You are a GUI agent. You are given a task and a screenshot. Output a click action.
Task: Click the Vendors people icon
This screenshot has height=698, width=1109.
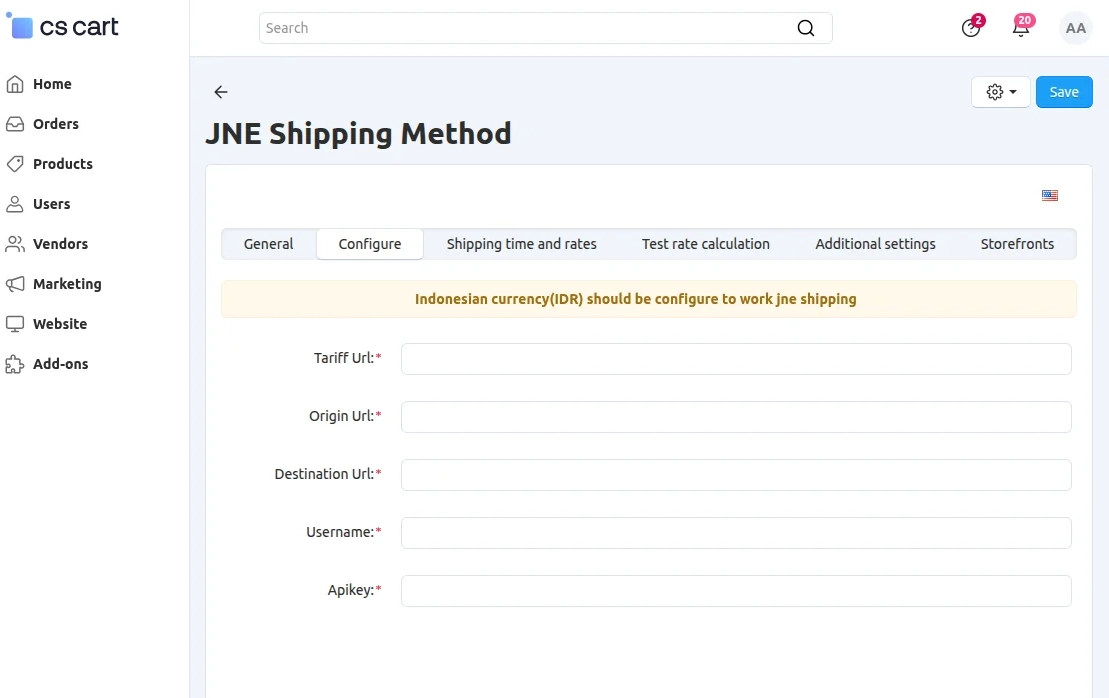pos(15,244)
